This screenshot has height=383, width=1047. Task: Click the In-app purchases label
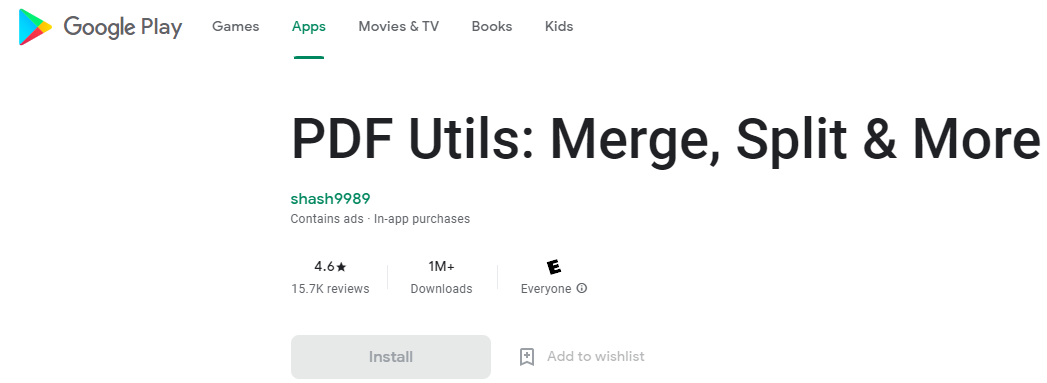422,219
